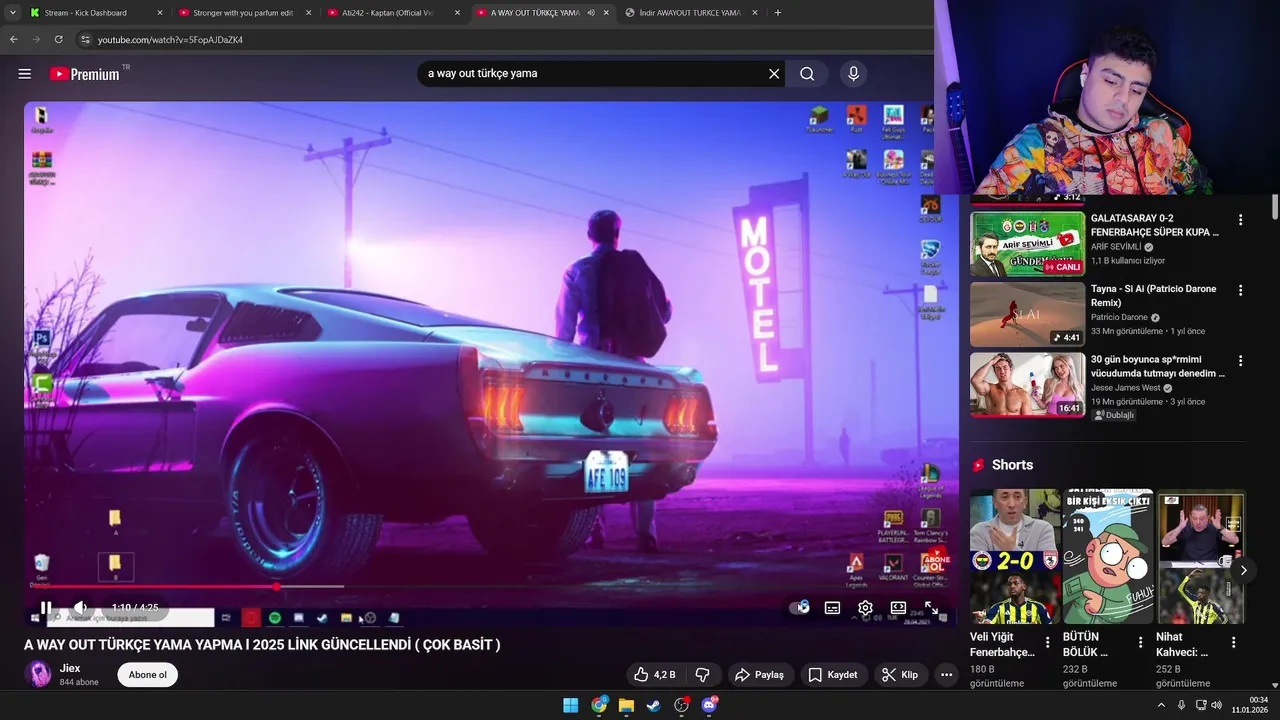This screenshot has height=720, width=1280.
Task: Open options for the 30 gün boyunca video
Action: [1240, 361]
